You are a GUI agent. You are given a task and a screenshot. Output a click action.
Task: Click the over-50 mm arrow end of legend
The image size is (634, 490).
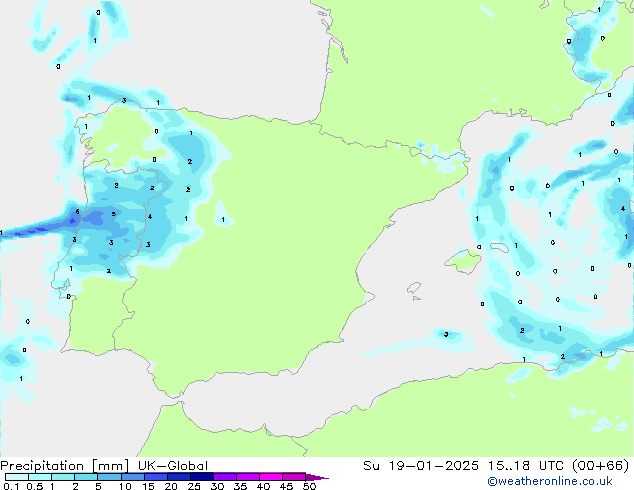(x=317, y=477)
